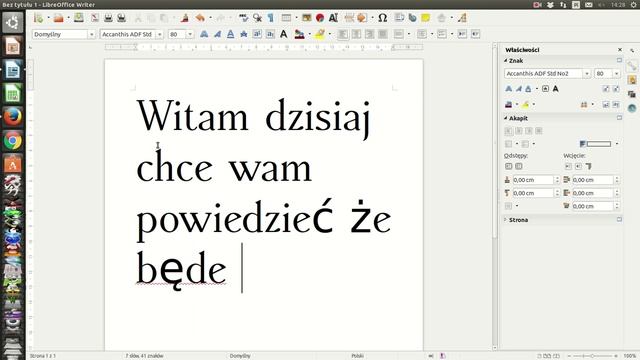The image size is (640, 360).
Task: Toggle bold in sidebar Znak section
Action: tap(509, 89)
